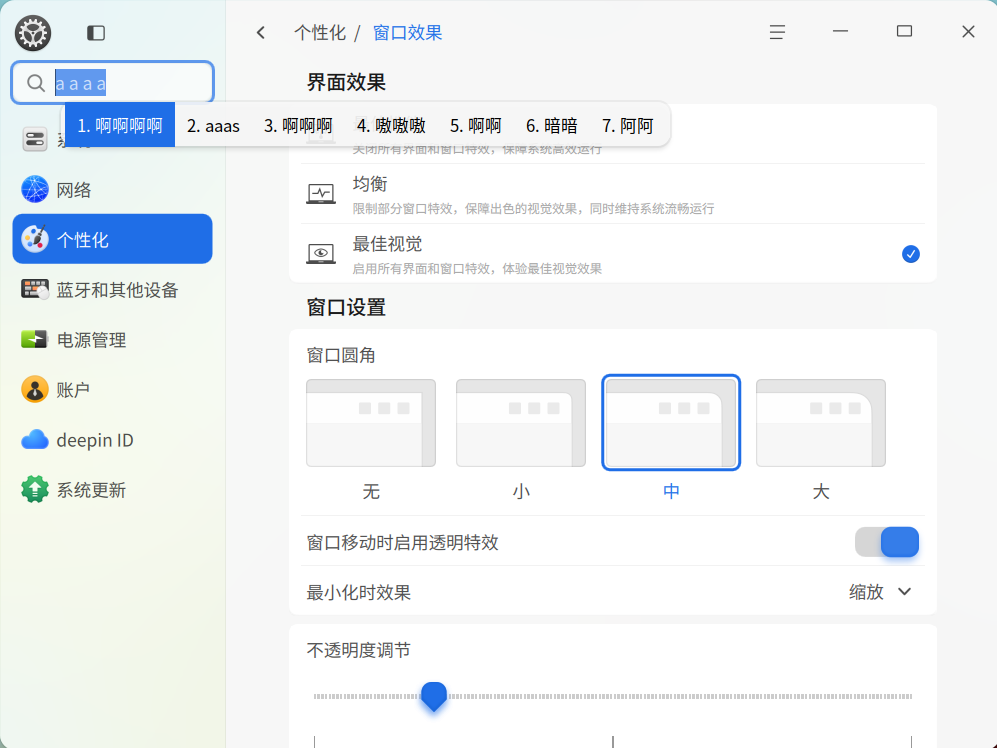Click the deepin ID cloud icon
The width and height of the screenshot is (997, 748).
coord(35,440)
